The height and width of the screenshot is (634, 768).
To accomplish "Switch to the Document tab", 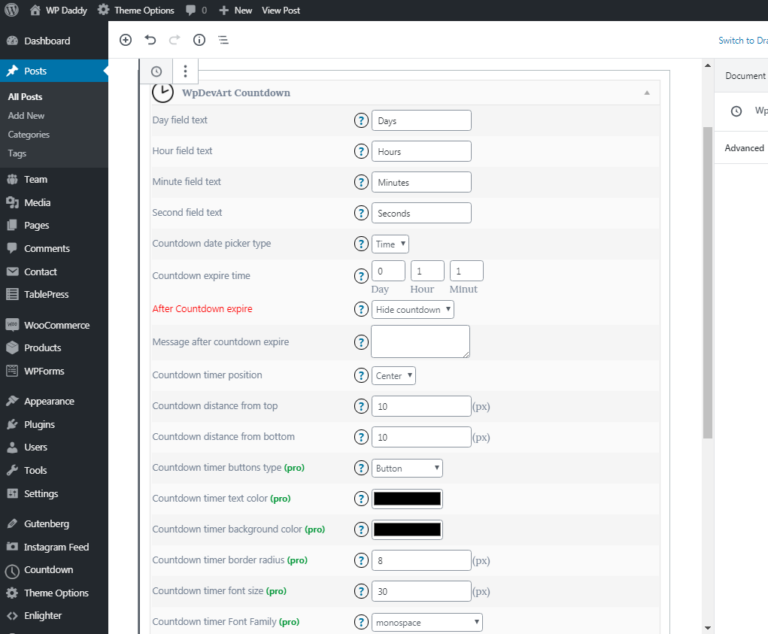I will tap(744, 76).
